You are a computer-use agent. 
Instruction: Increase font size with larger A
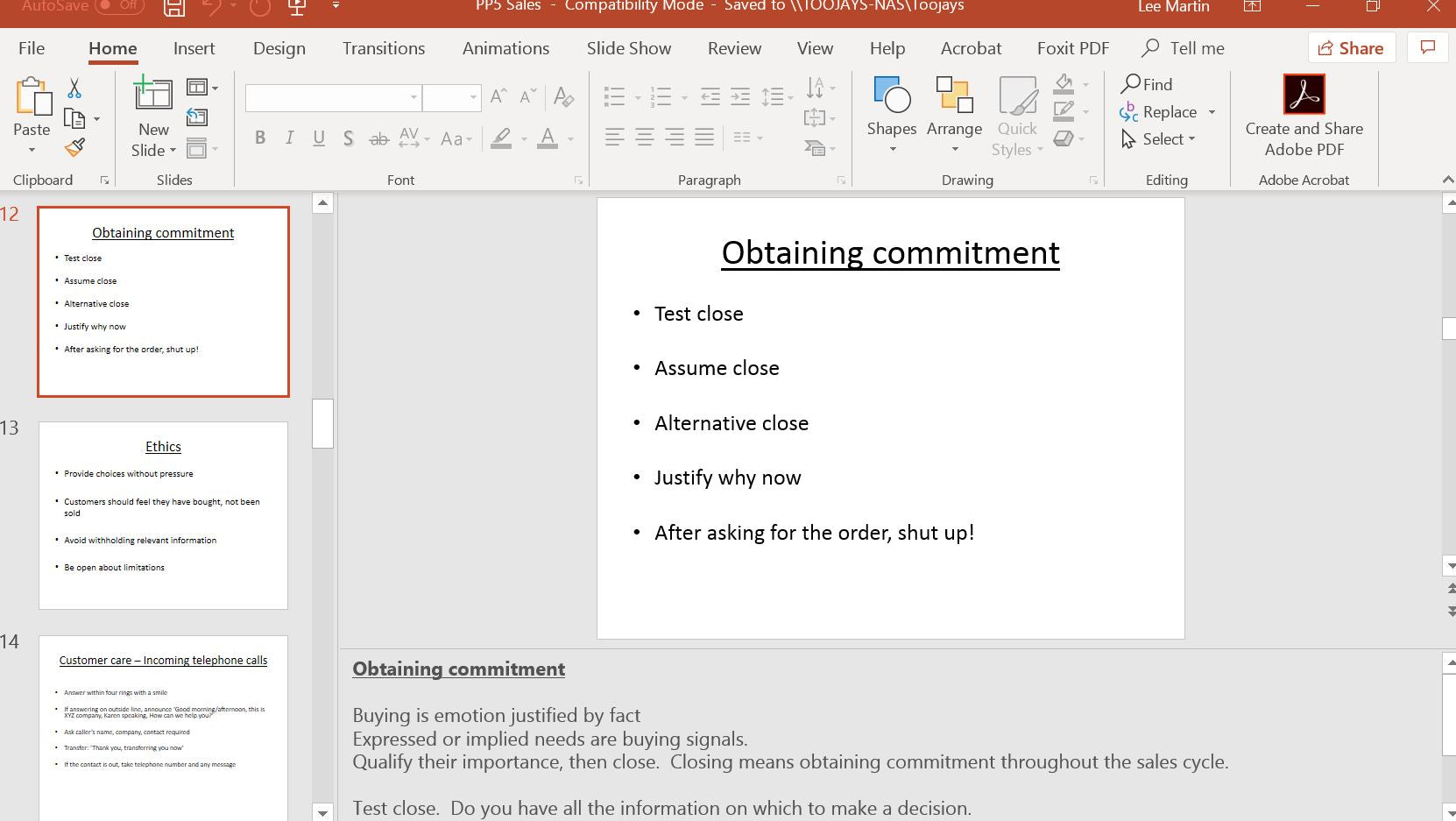498,97
